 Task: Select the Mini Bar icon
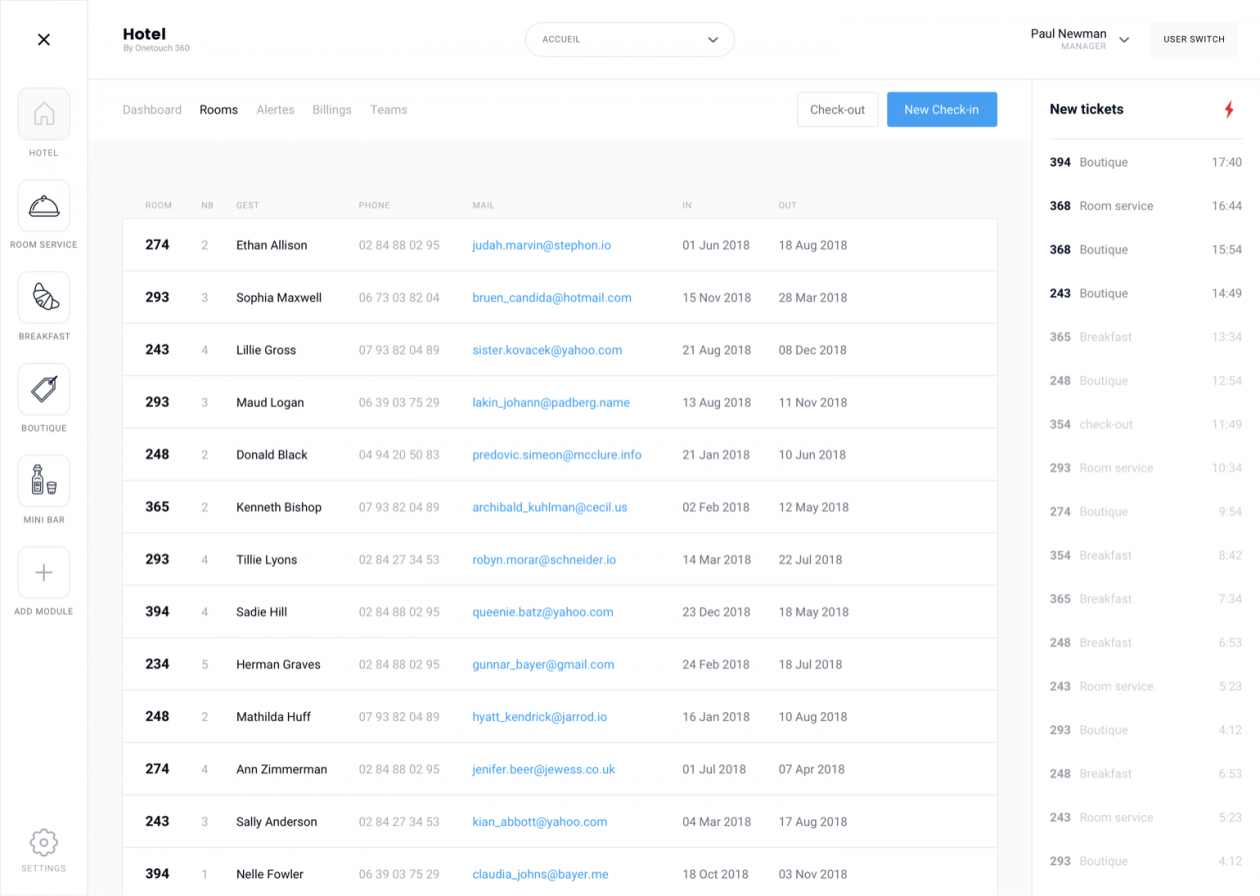pos(43,481)
